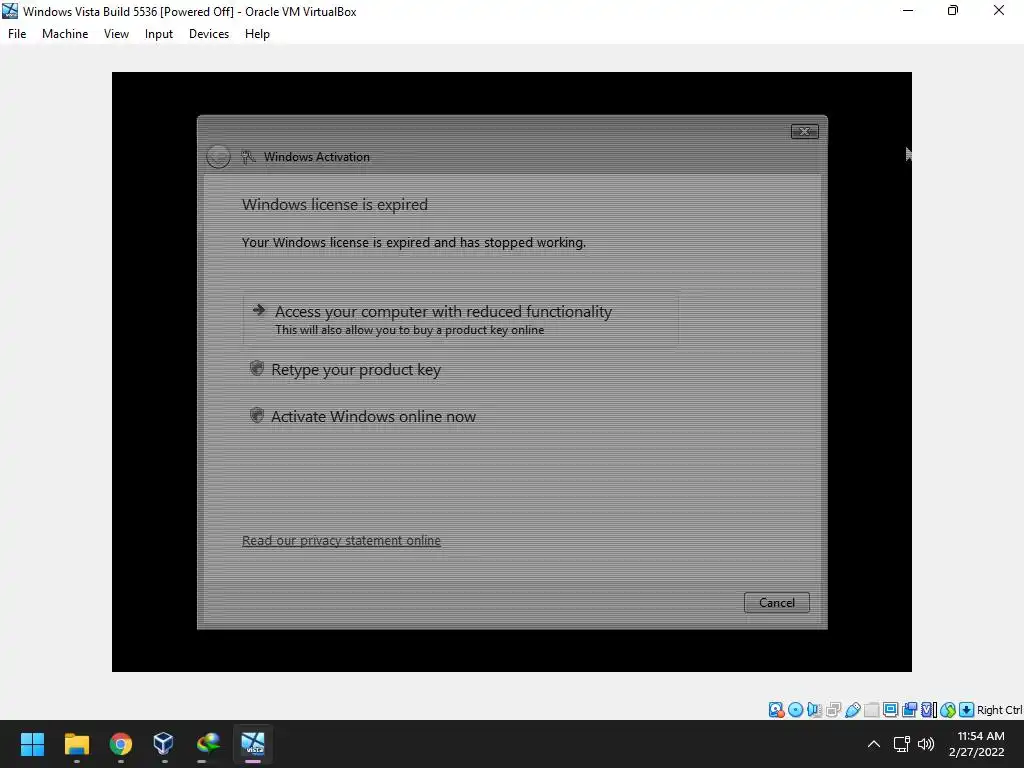Open the Windows Start menu
1024x768 pixels.
tap(32, 744)
